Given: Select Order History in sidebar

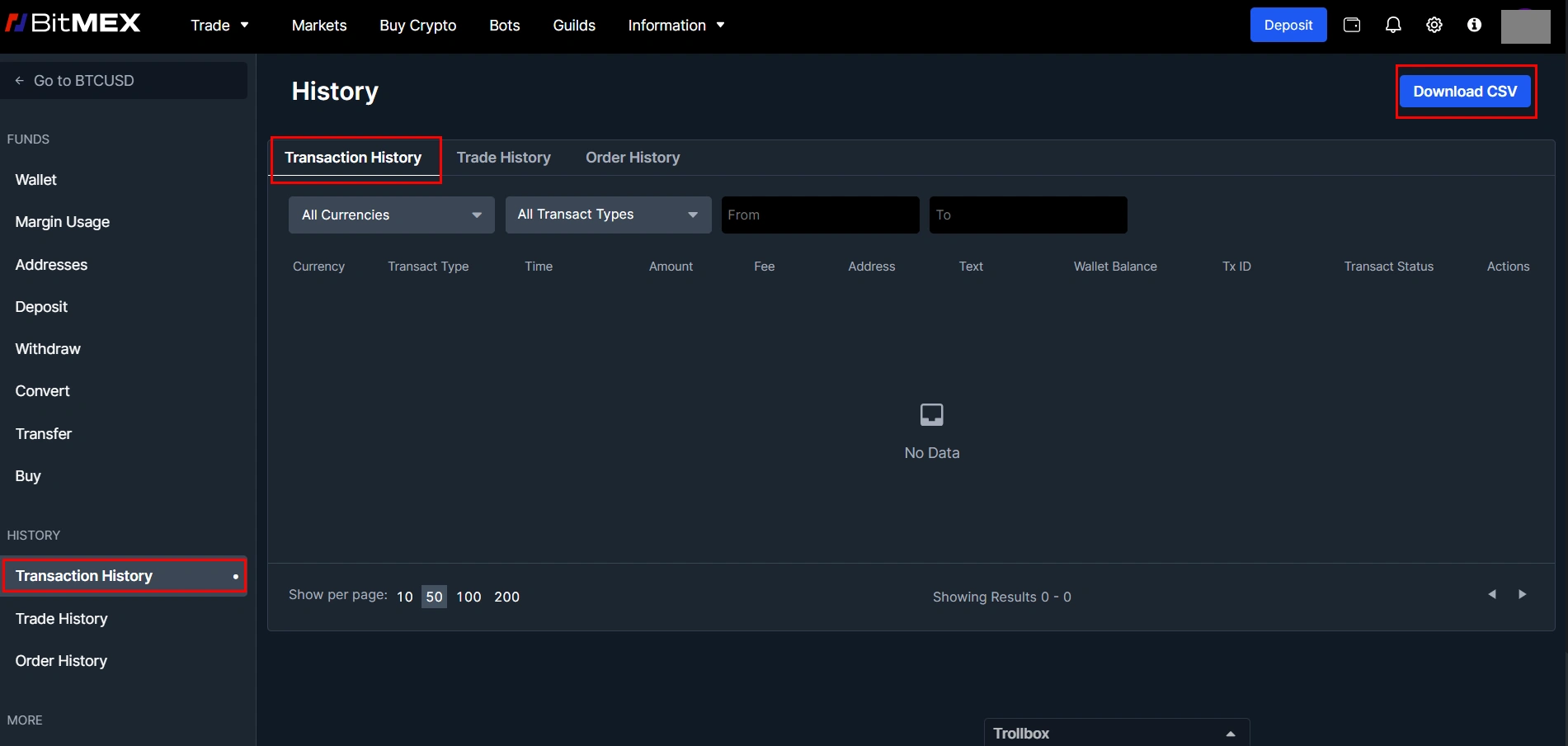Looking at the screenshot, I should [61, 661].
